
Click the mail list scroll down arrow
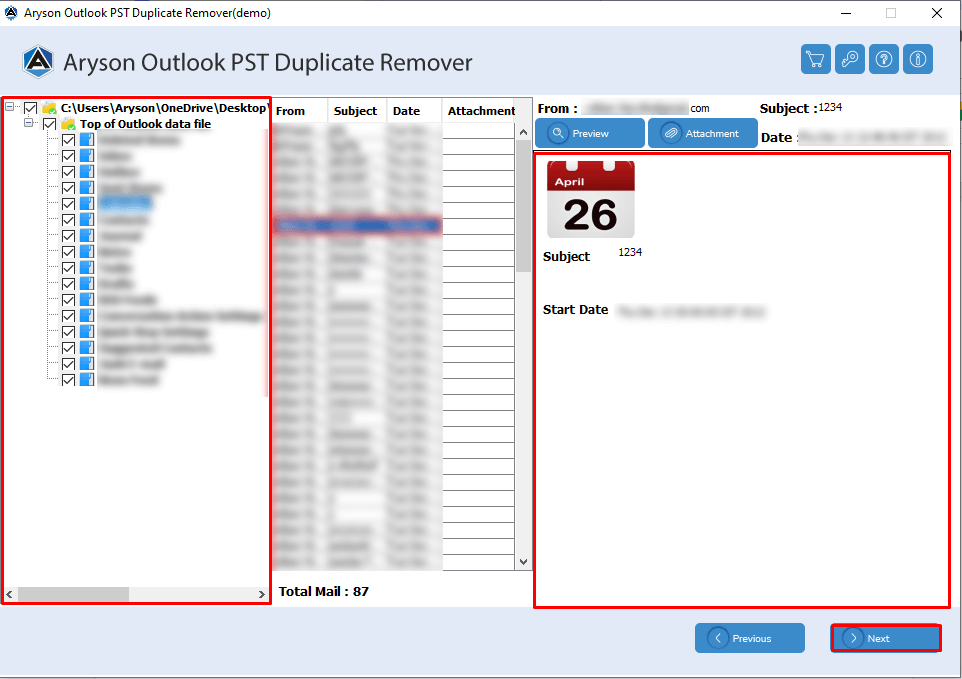pos(523,561)
